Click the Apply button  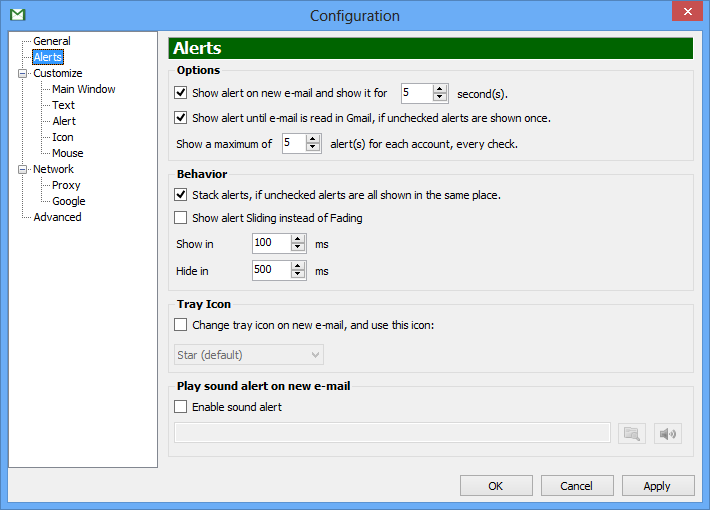[658, 486]
